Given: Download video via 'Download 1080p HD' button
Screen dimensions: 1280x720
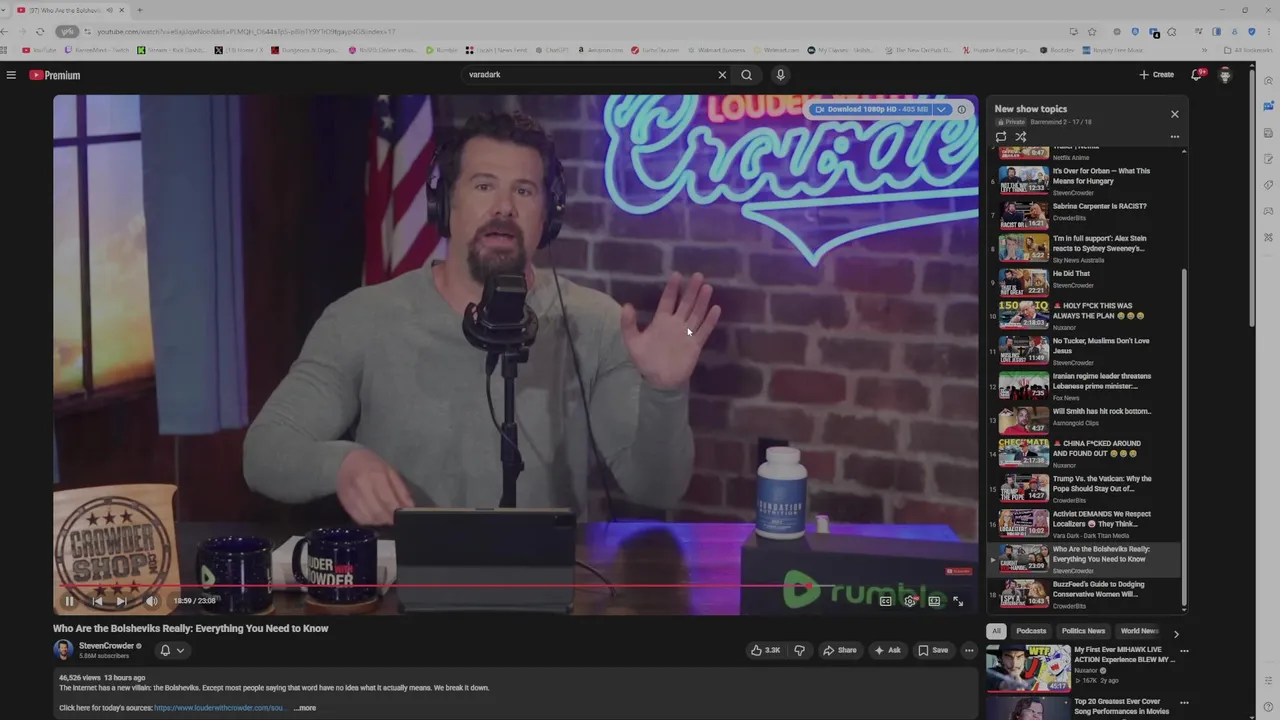Looking at the screenshot, I should 871,109.
